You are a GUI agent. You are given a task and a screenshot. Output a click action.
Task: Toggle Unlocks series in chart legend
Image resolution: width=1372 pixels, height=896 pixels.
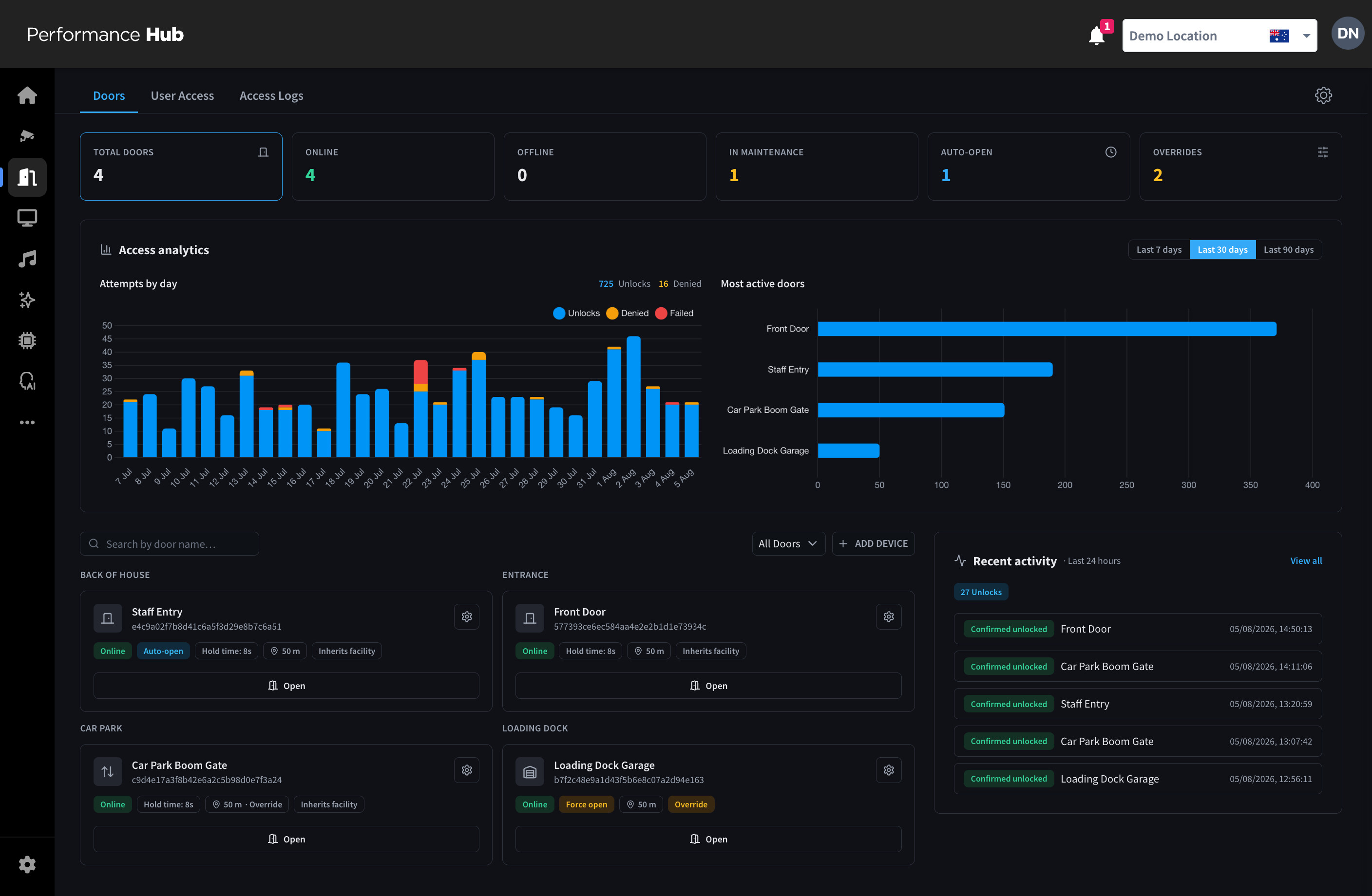[576, 313]
